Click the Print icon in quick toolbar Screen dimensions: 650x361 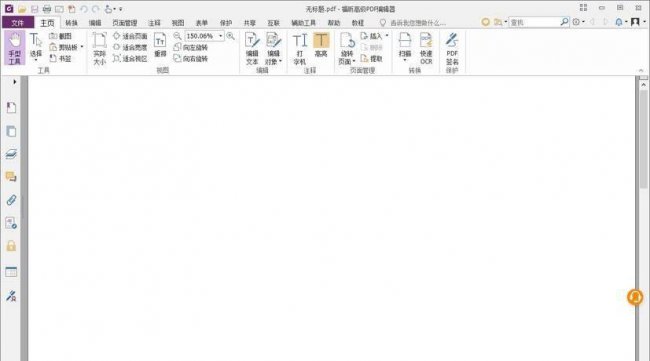coord(47,9)
